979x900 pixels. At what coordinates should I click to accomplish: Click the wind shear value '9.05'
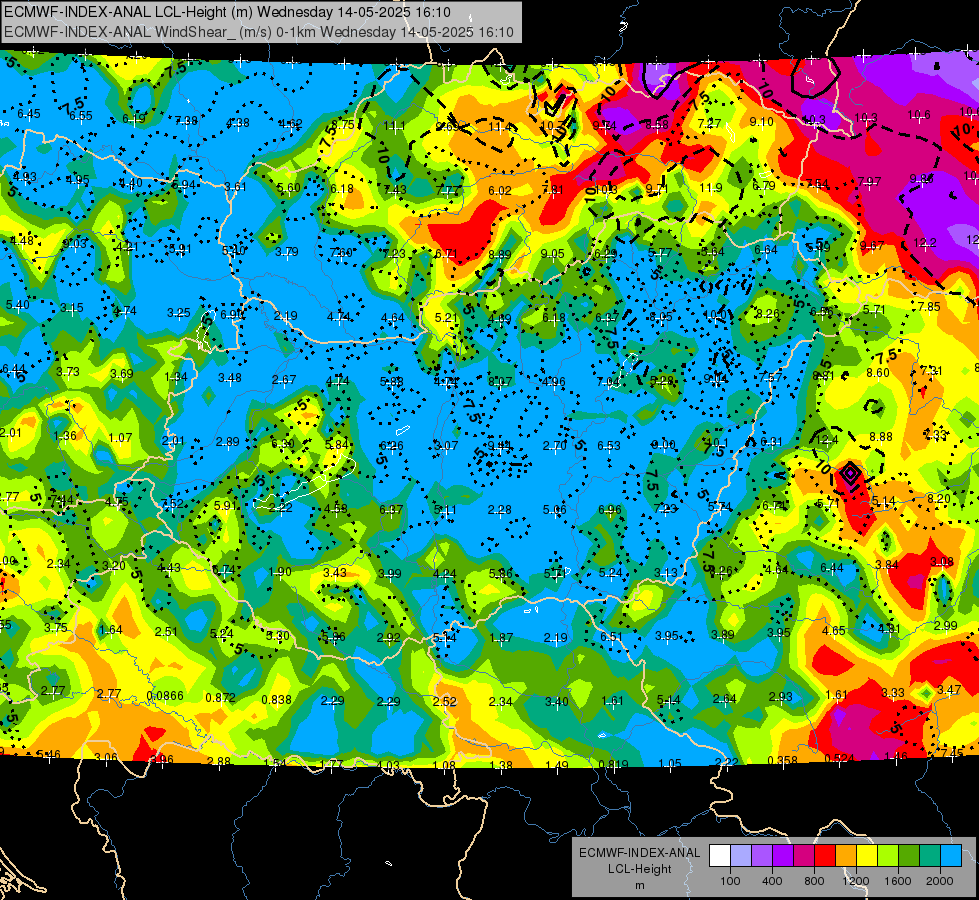point(553,253)
